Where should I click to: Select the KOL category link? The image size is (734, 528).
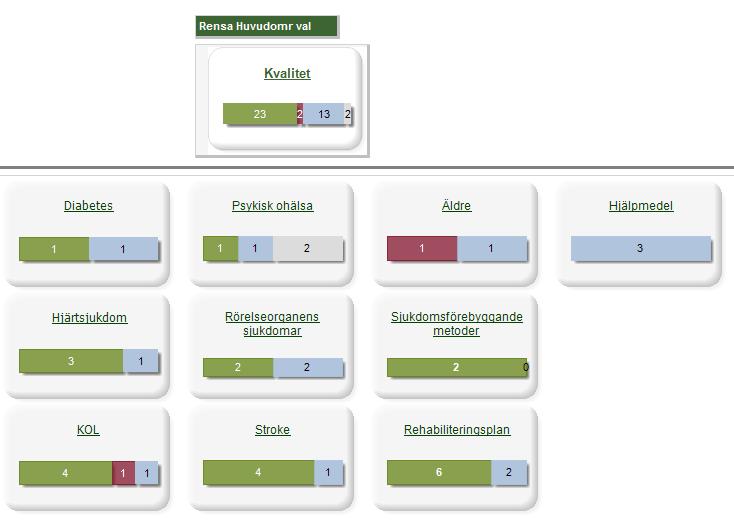tap(88, 430)
